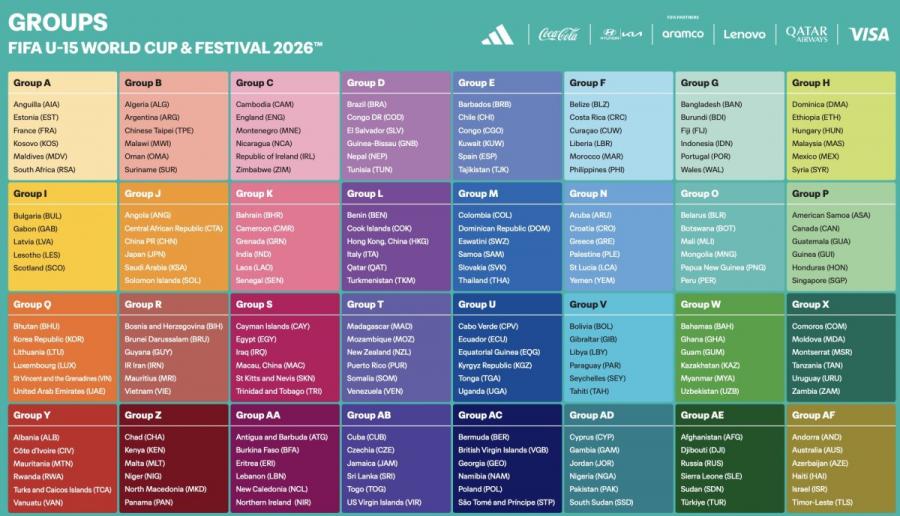Select the Group A header

pos(63,83)
